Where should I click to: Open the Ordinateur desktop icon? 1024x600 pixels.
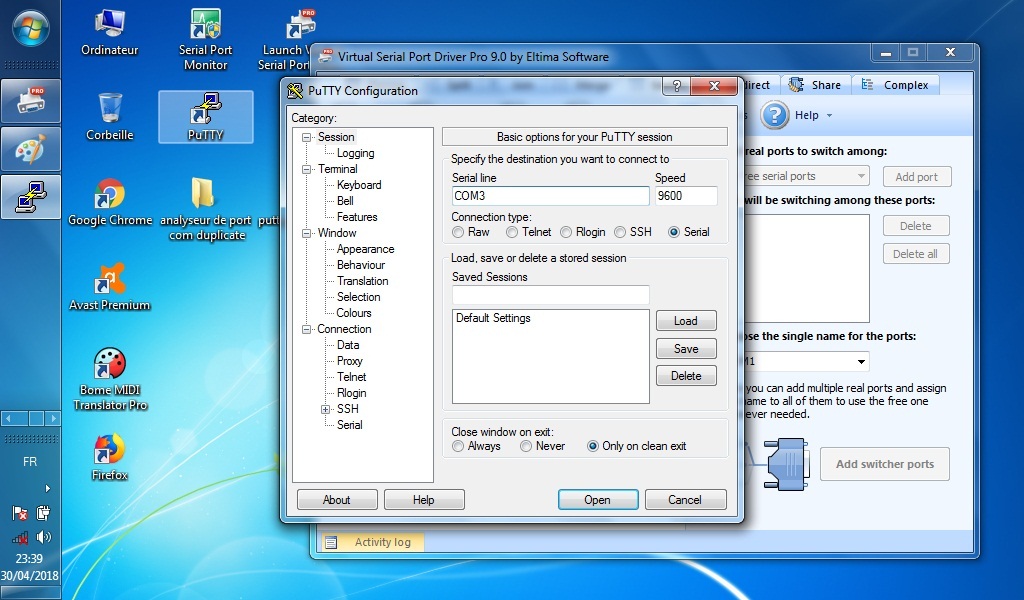[x=109, y=33]
